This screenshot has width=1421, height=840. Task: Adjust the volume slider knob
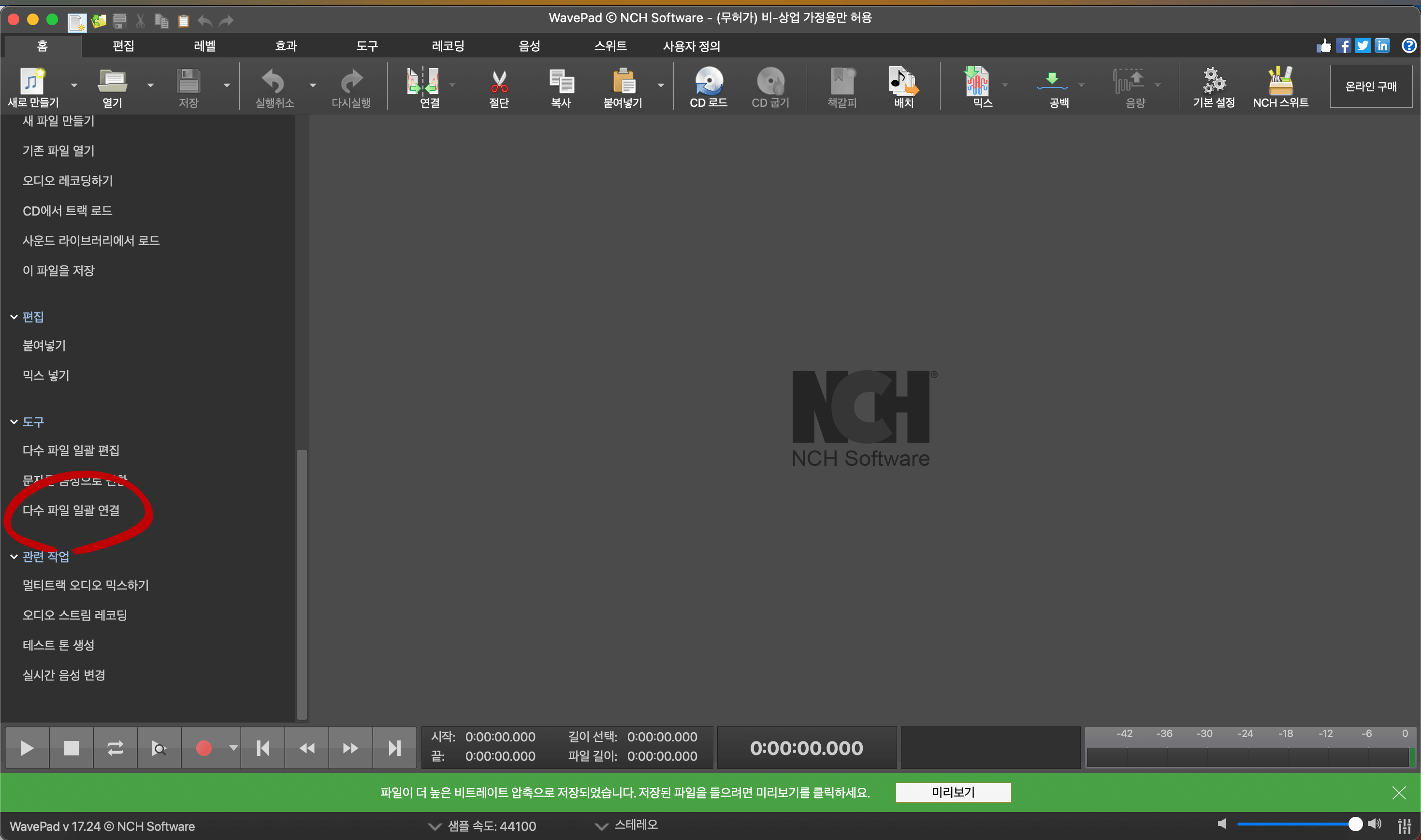tap(1354, 824)
